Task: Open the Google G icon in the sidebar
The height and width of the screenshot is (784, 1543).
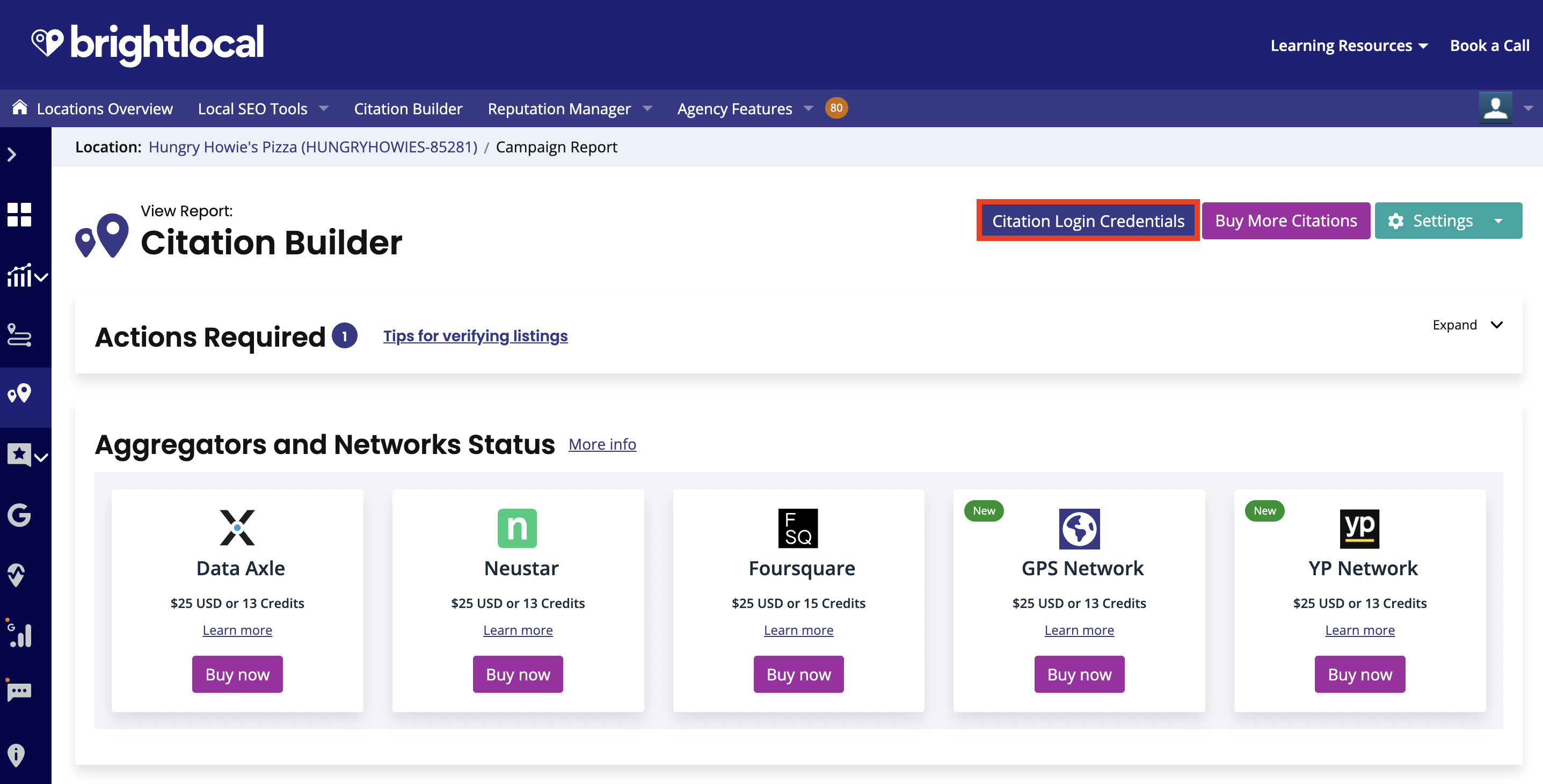Action: point(19,515)
